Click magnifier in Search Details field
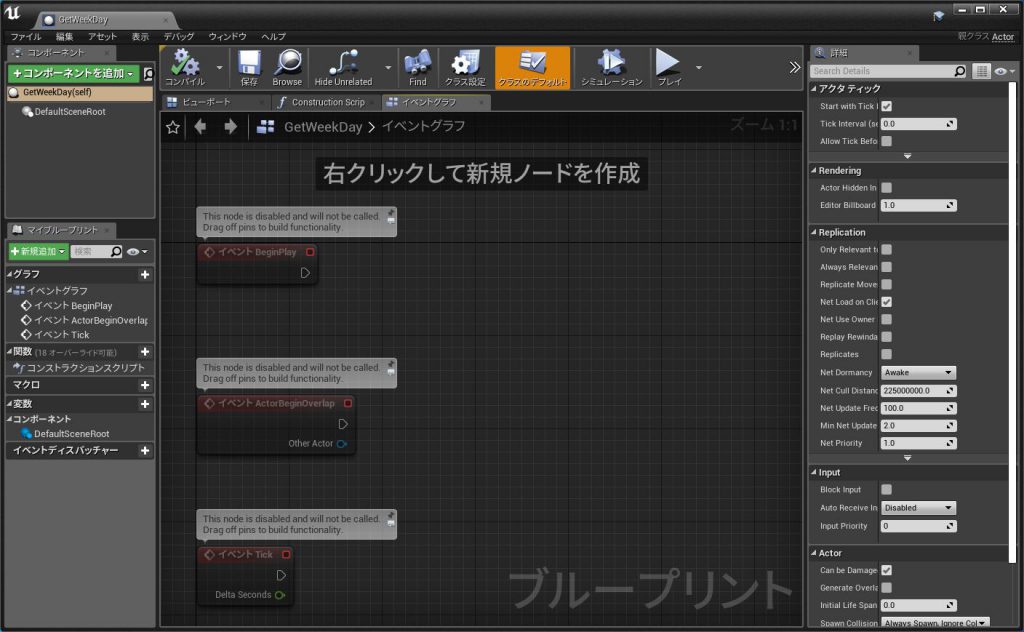The width and height of the screenshot is (1024, 632). point(959,71)
